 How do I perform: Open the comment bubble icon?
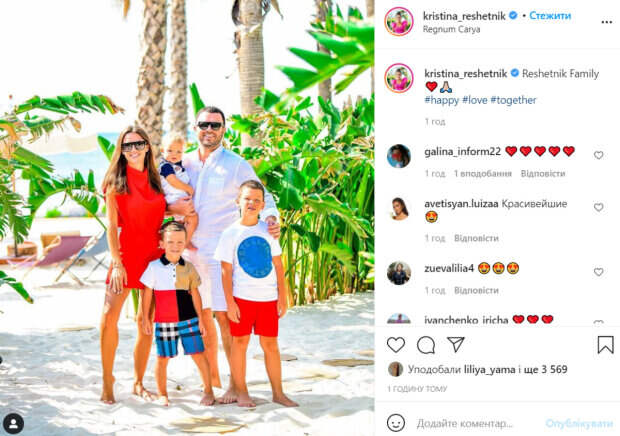426,345
